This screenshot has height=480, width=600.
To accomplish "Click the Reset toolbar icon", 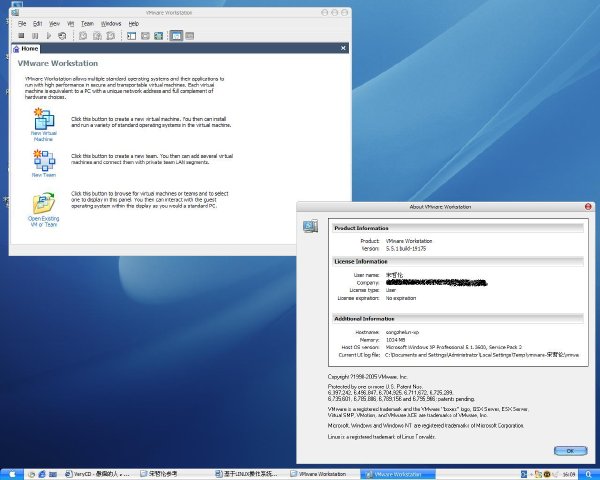I will 62,36.
